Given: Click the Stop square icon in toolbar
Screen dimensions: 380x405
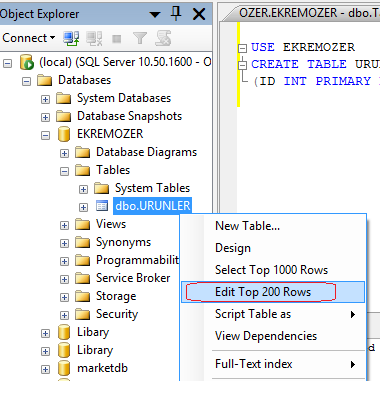Looking at the screenshot, I should click(117, 39).
